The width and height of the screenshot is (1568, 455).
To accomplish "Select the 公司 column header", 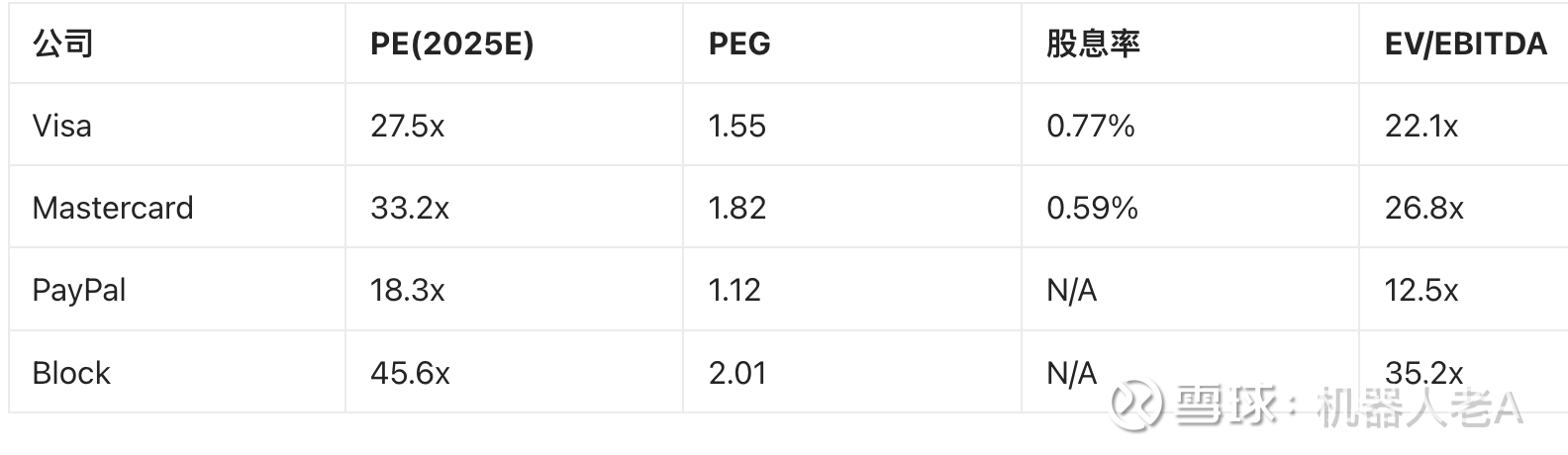I will tap(63, 45).
